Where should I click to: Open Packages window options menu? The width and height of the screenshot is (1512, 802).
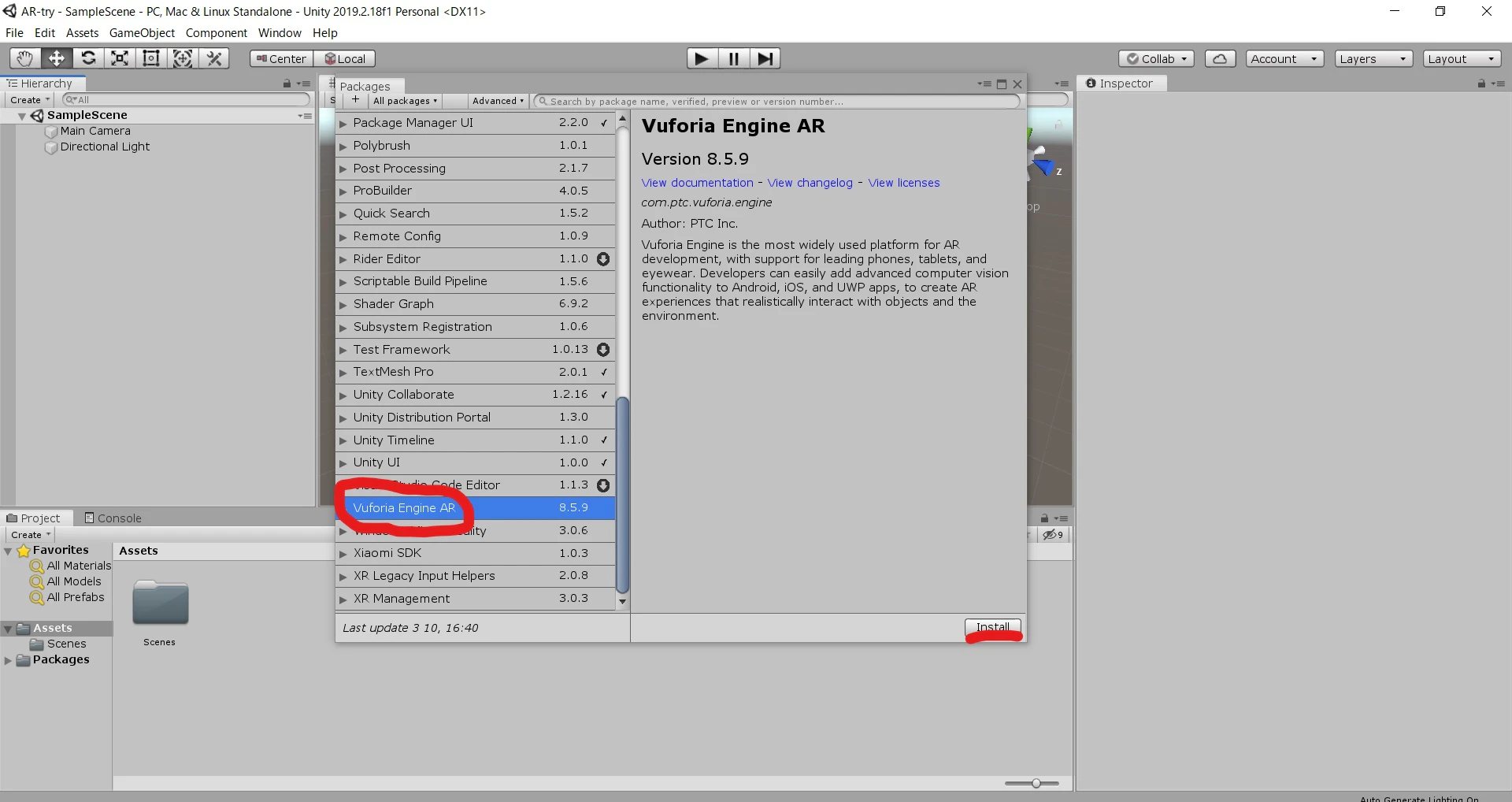984,84
